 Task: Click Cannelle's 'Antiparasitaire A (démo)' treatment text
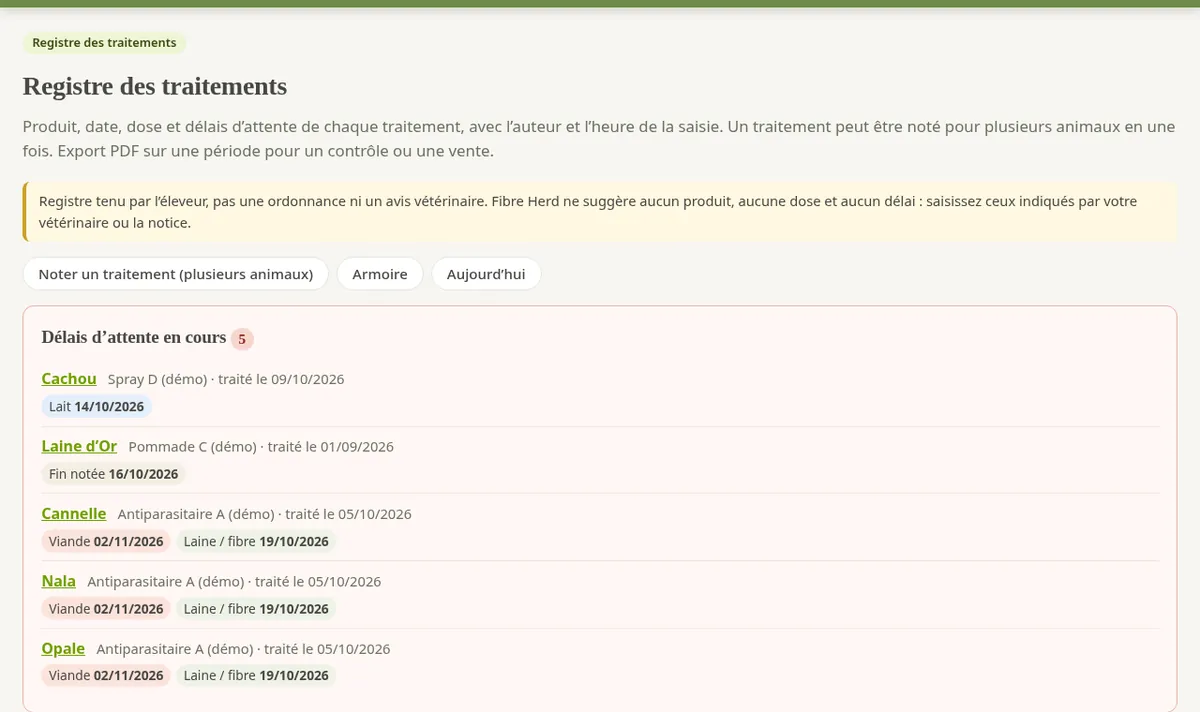[265, 514]
